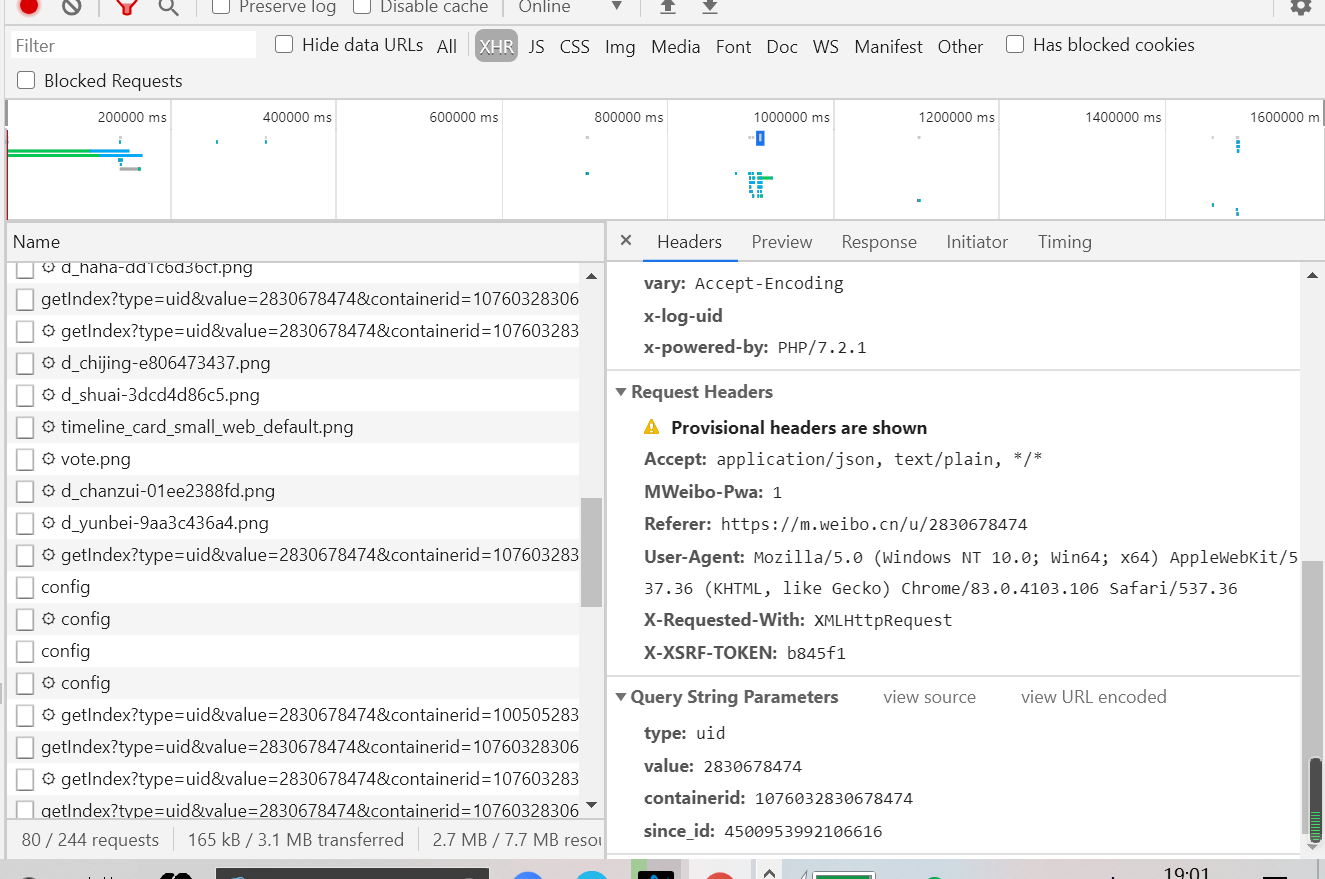1325x879 pixels.
Task: Open the Initiator tab
Action: tap(977, 242)
